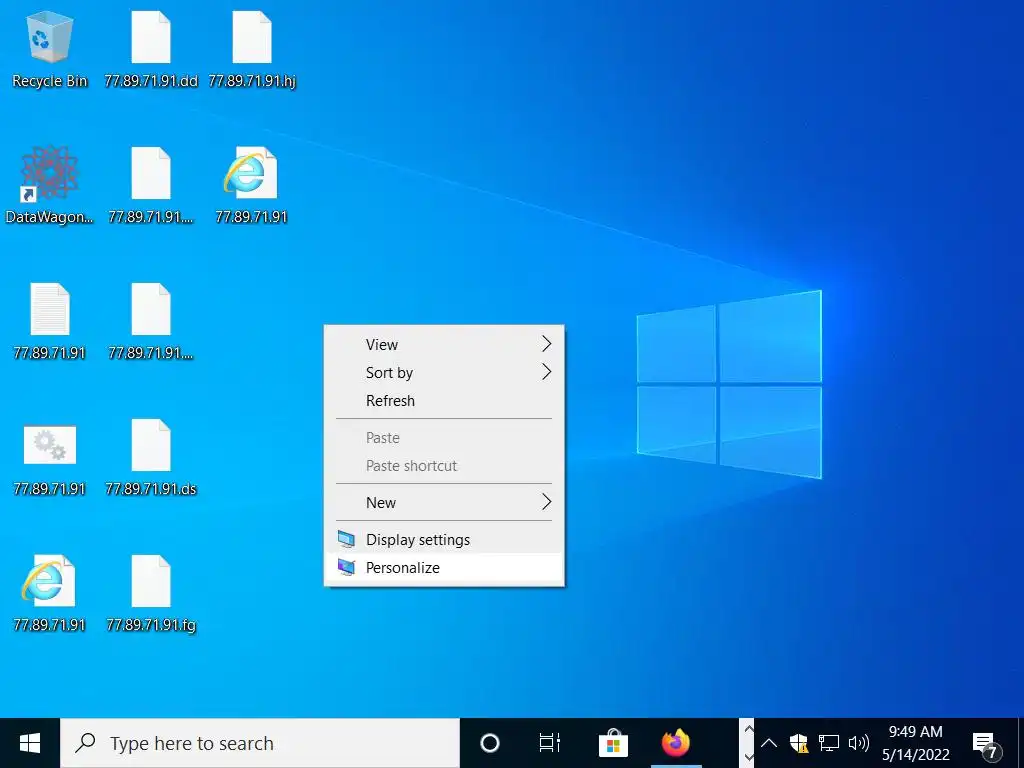
Task: Show hidden system tray icons
Action: click(769, 743)
